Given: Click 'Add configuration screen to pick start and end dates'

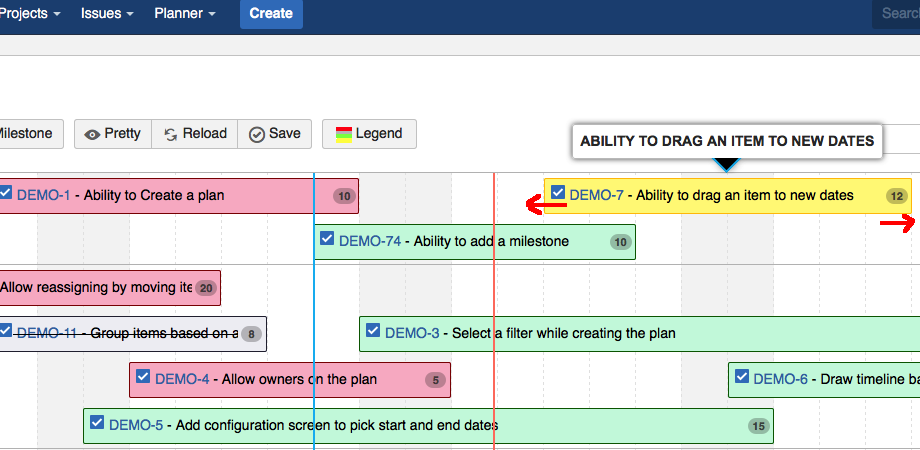Looking at the screenshot, I should coord(337,425).
